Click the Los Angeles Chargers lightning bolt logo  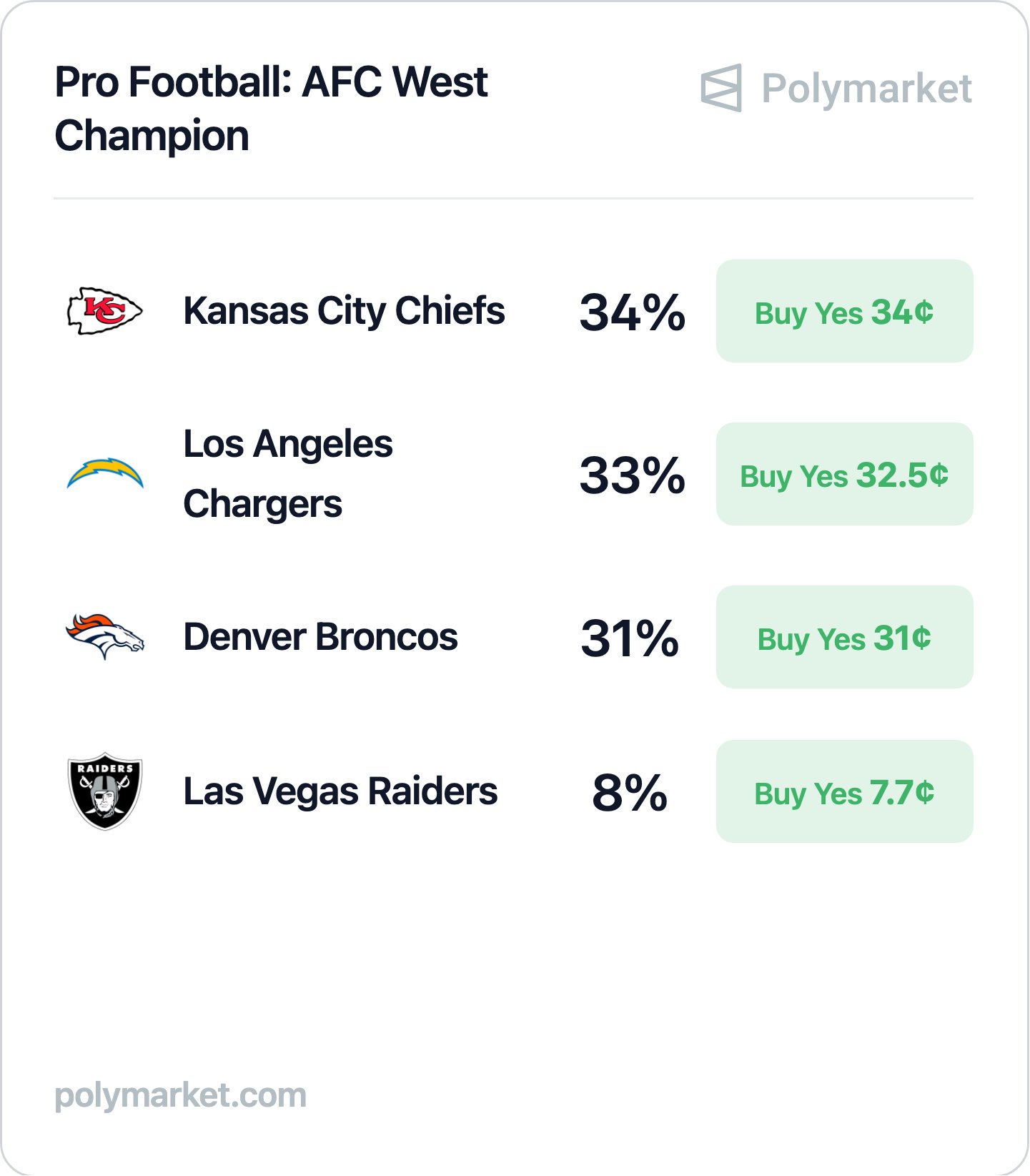(x=105, y=474)
